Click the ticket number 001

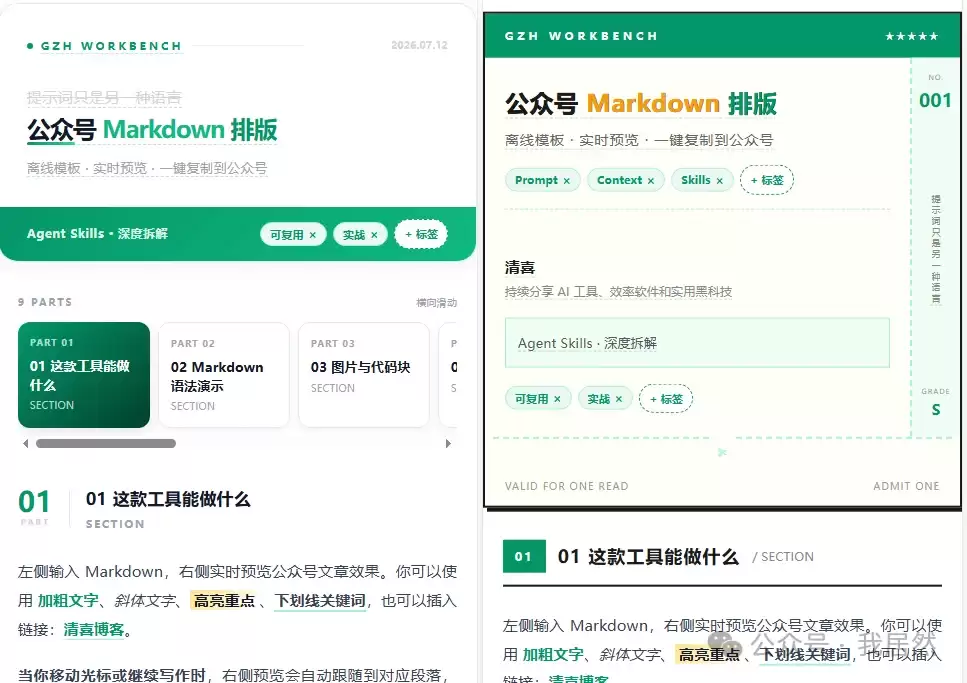(x=935, y=100)
